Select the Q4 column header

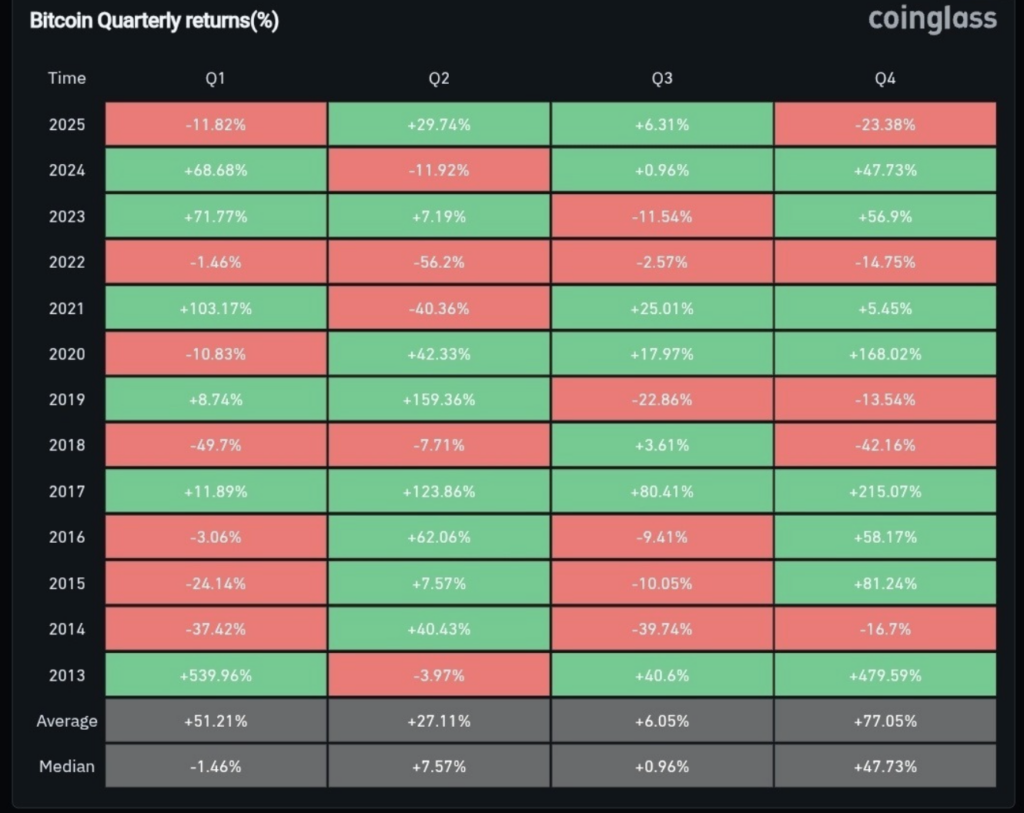885,78
